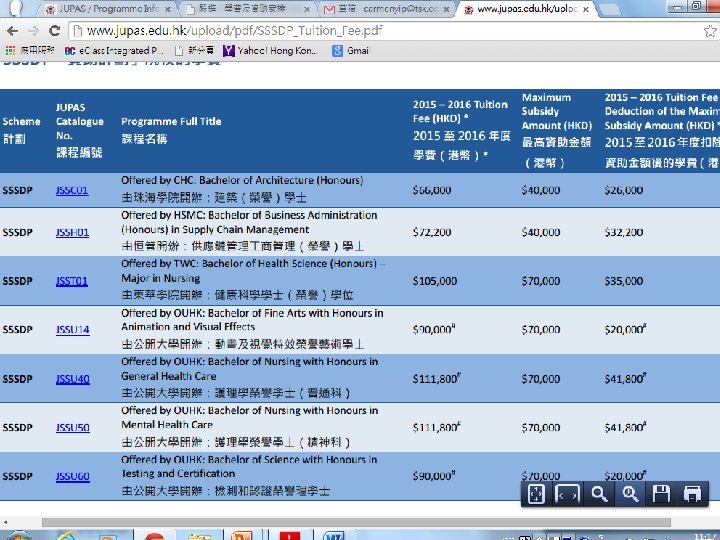The image size is (720, 540).
Task: Open the JSST01 catalogue link
Action: pyautogui.click(x=72, y=281)
